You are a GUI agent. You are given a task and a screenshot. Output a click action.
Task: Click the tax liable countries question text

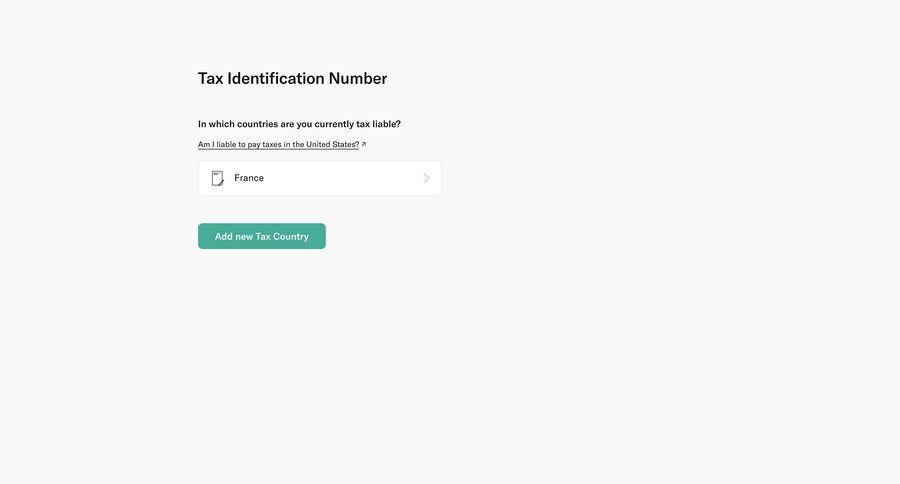coord(299,124)
